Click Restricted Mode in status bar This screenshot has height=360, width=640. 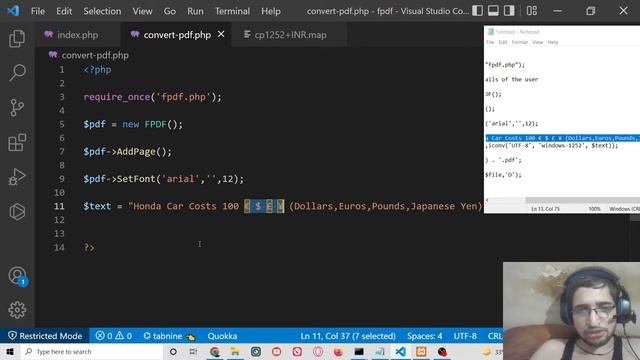[45, 336]
